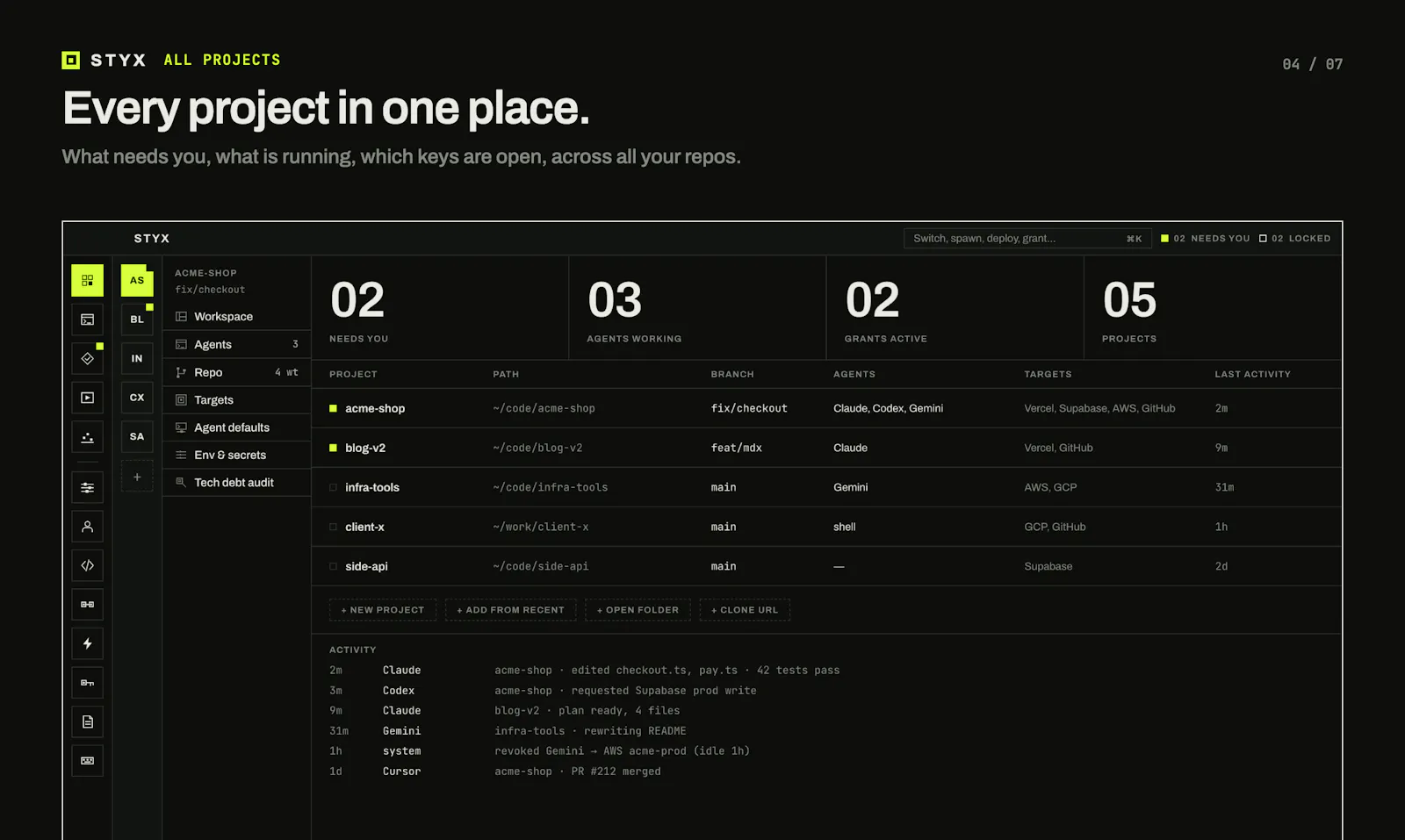Open the terminal icon in the sidebar
The image size is (1405, 840).
[x=87, y=319]
